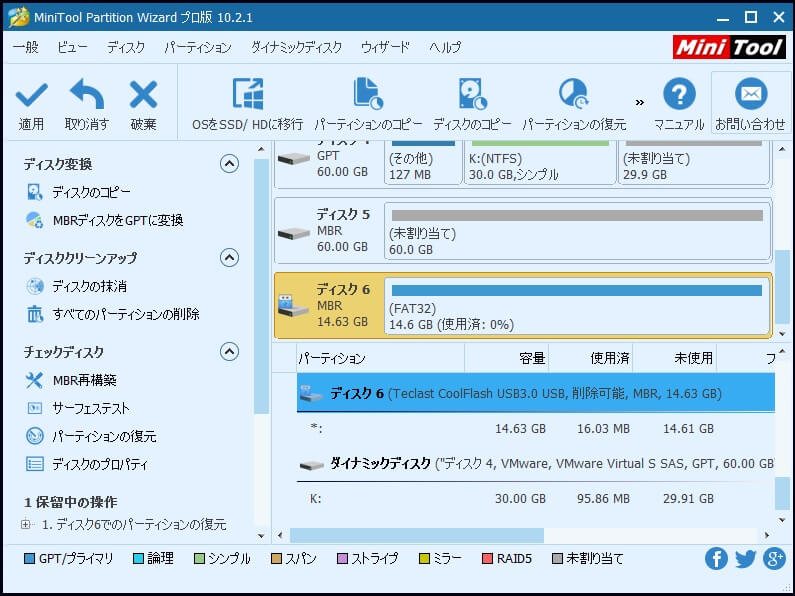This screenshot has height=596, width=795.
Task: Open the マニュアル help icon
Action: pos(679,96)
